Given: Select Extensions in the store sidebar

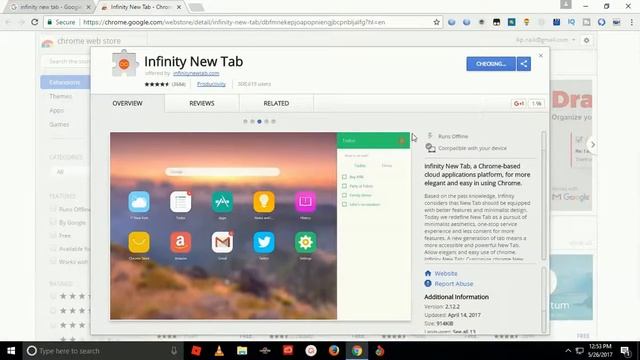Looking at the screenshot, I should 65,82.
